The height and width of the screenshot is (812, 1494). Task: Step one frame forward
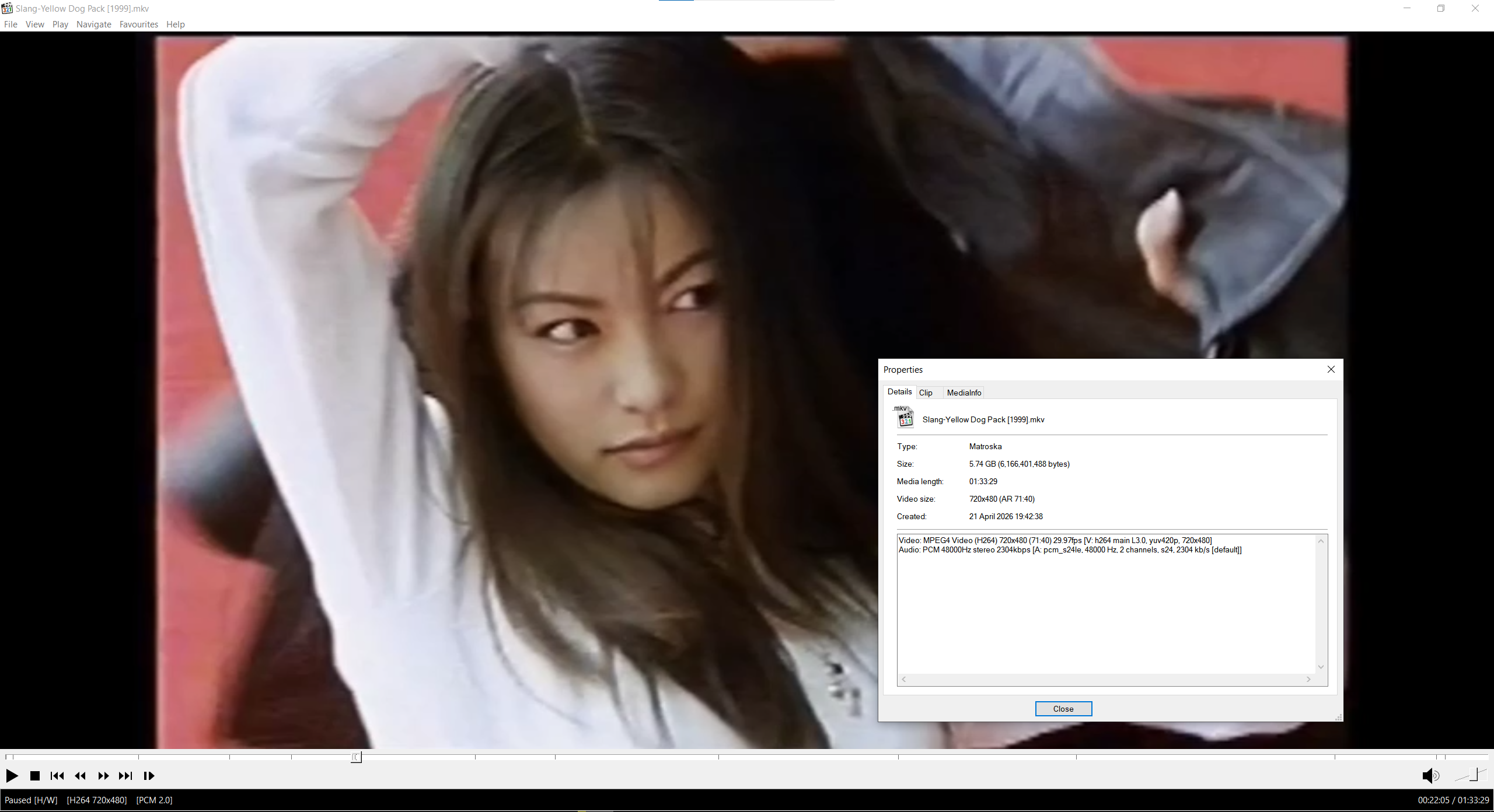coord(149,776)
